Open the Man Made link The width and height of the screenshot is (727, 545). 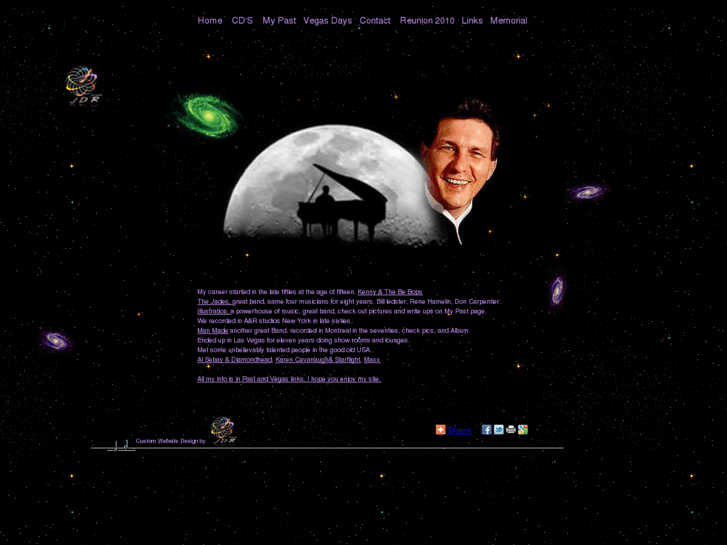tap(213, 331)
